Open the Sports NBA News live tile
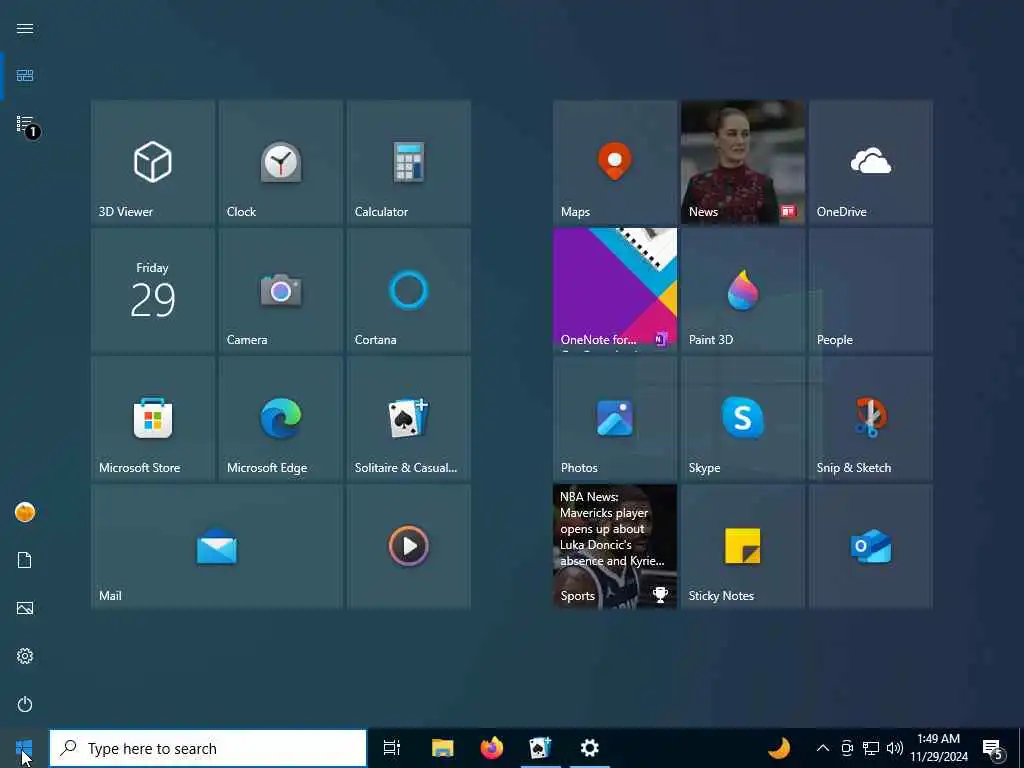The height and width of the screenshot is (768, 1024). coord(615,546)
